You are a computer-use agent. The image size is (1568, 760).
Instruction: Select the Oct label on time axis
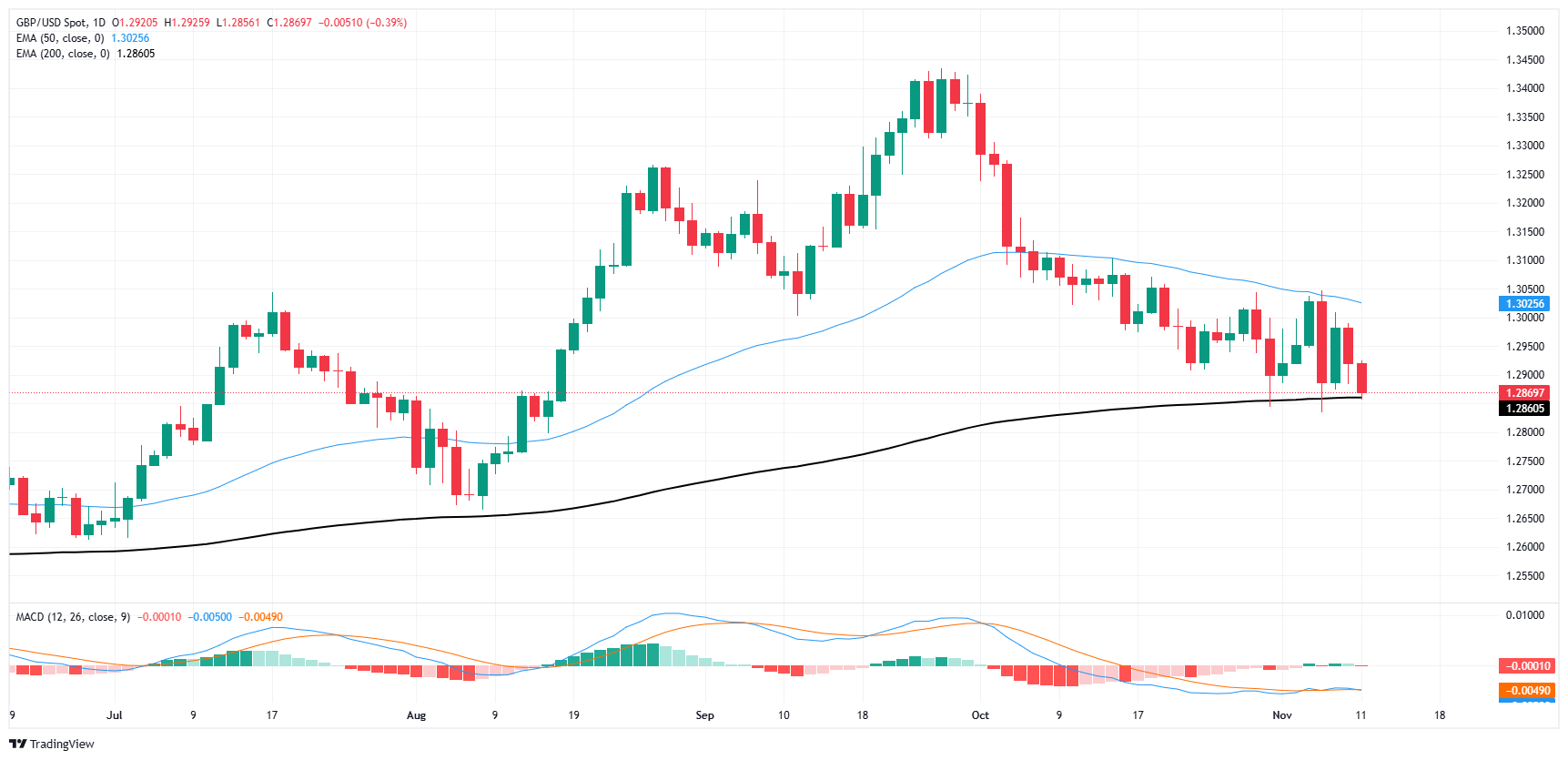[980, 715]
